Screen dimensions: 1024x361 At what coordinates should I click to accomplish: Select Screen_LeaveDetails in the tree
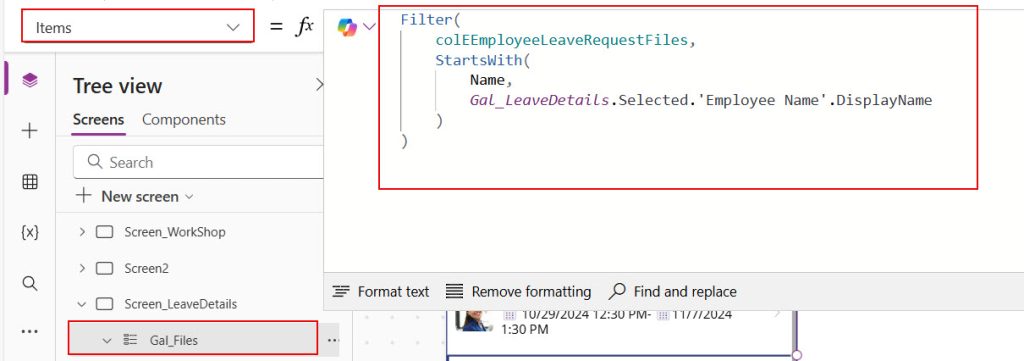click(x=181, y=304)
